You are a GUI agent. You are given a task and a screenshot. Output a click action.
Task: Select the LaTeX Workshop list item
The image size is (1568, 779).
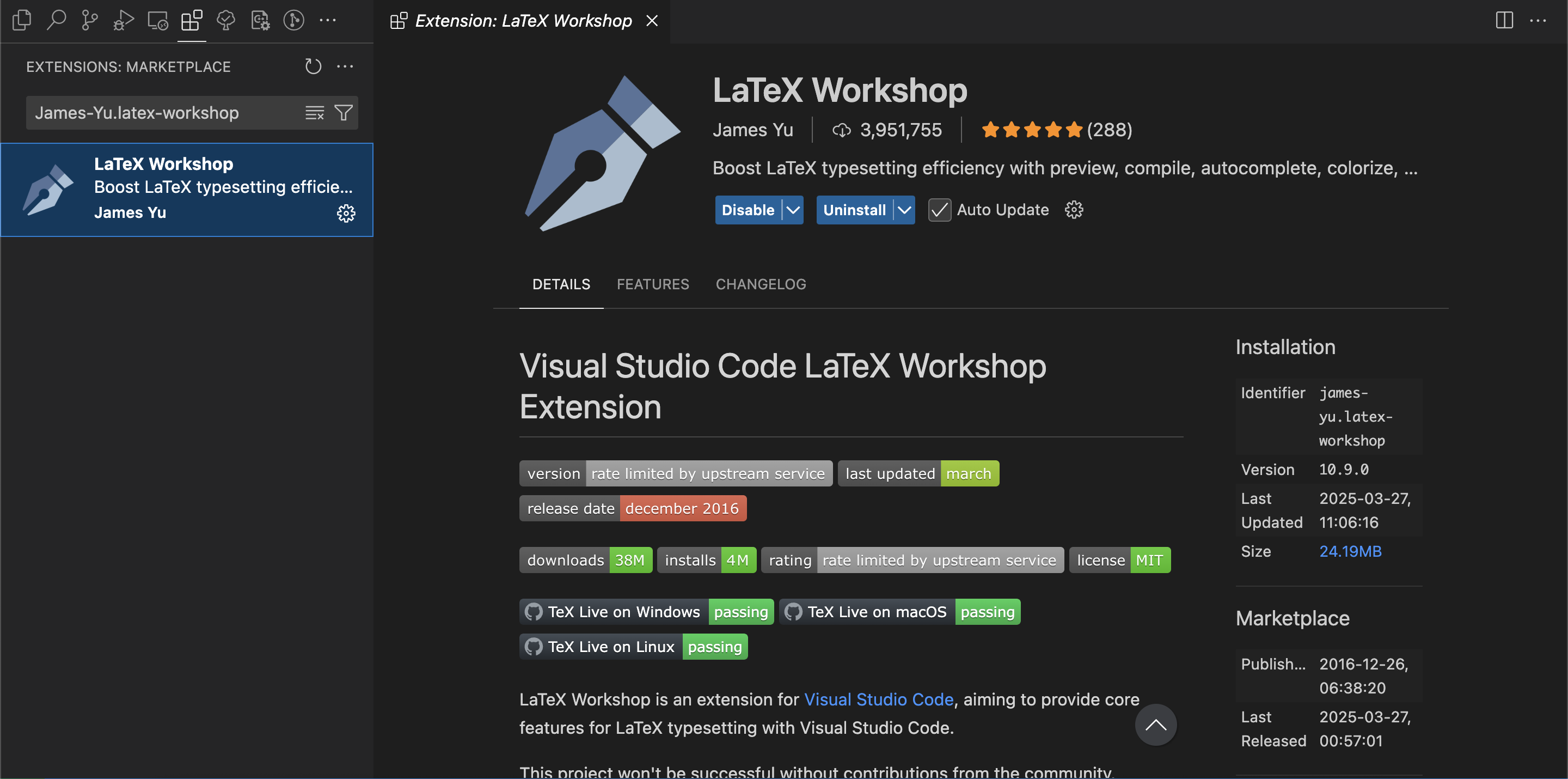click(187, 190)
